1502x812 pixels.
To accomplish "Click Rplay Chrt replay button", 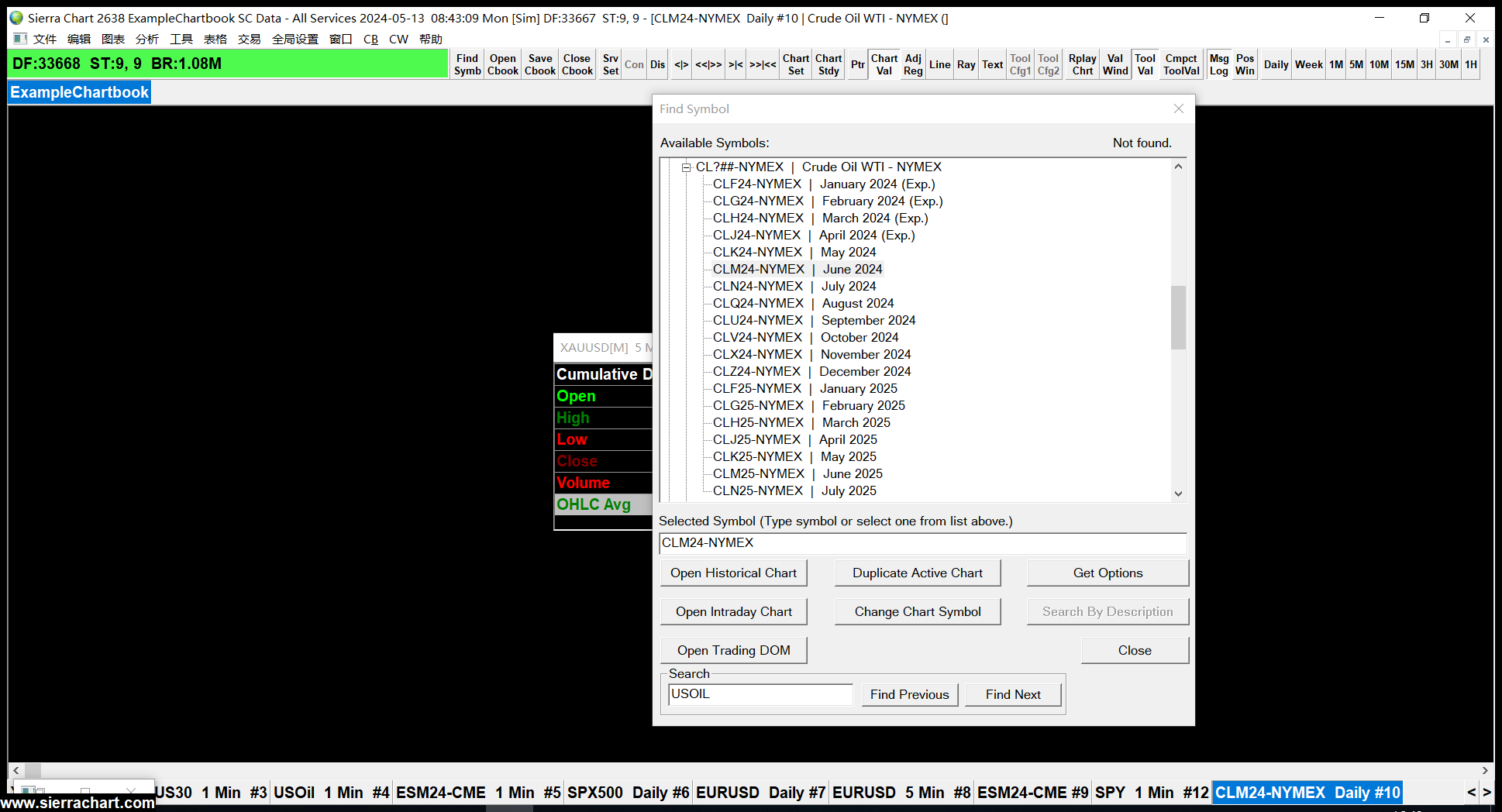I will (x=1083, y=64).
